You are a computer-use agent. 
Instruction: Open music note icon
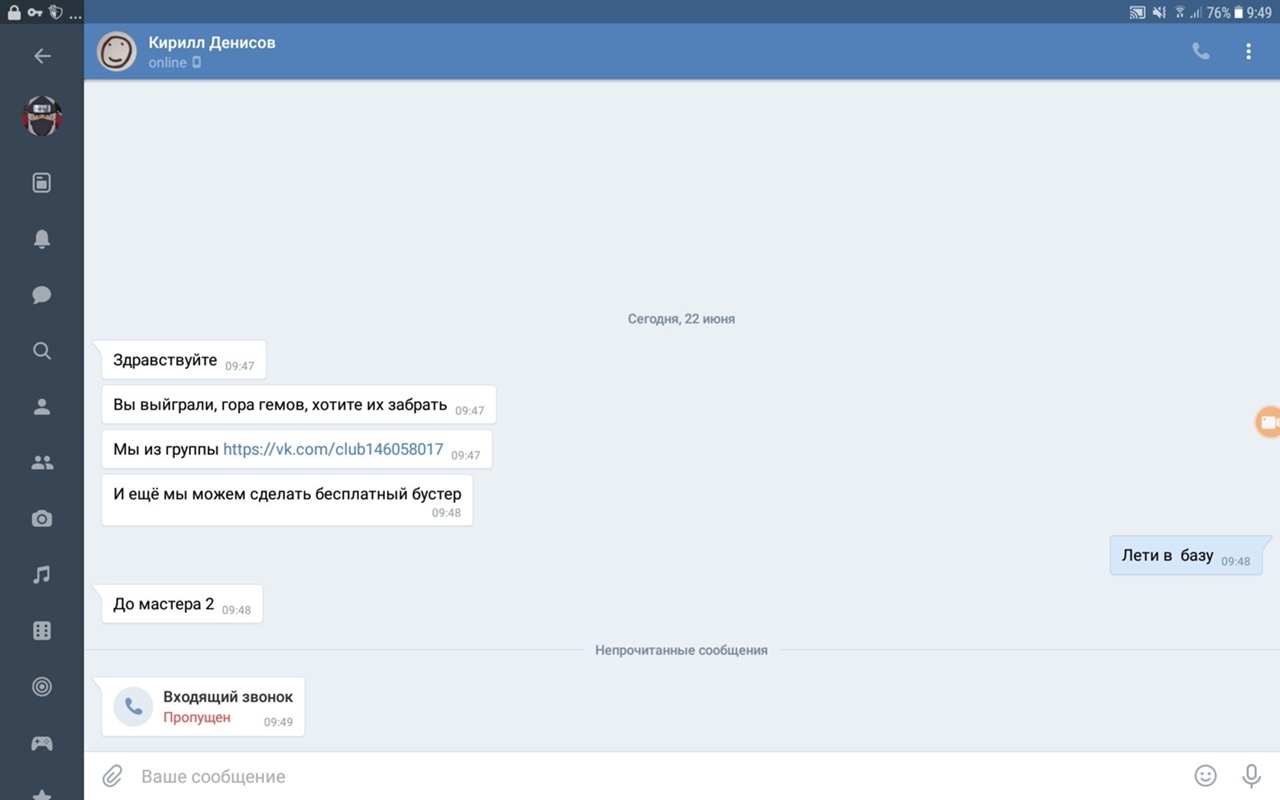click(x=42, y=575)
